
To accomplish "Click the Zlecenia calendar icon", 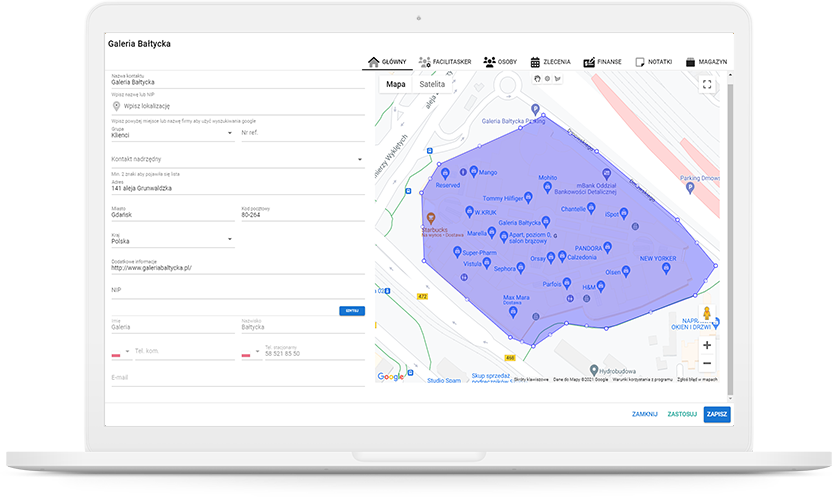I will [536, 62].
